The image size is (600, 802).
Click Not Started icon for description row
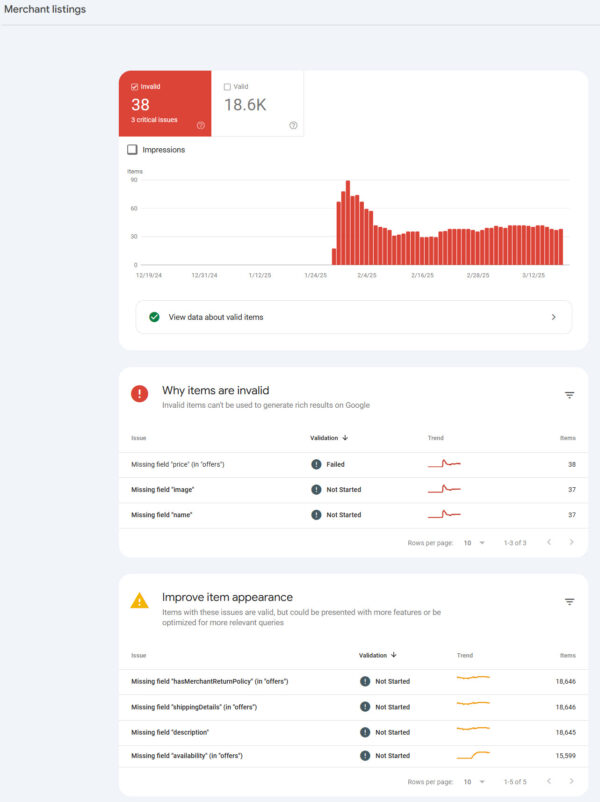(365, 732)
